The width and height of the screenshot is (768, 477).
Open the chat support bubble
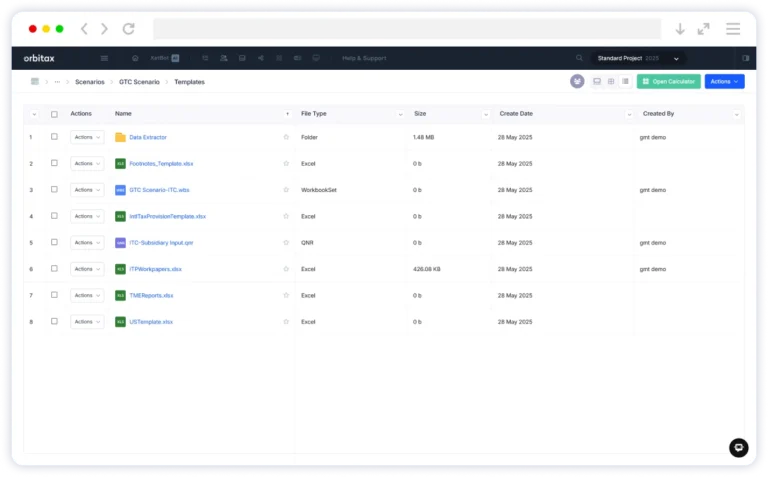click(738, 448)
